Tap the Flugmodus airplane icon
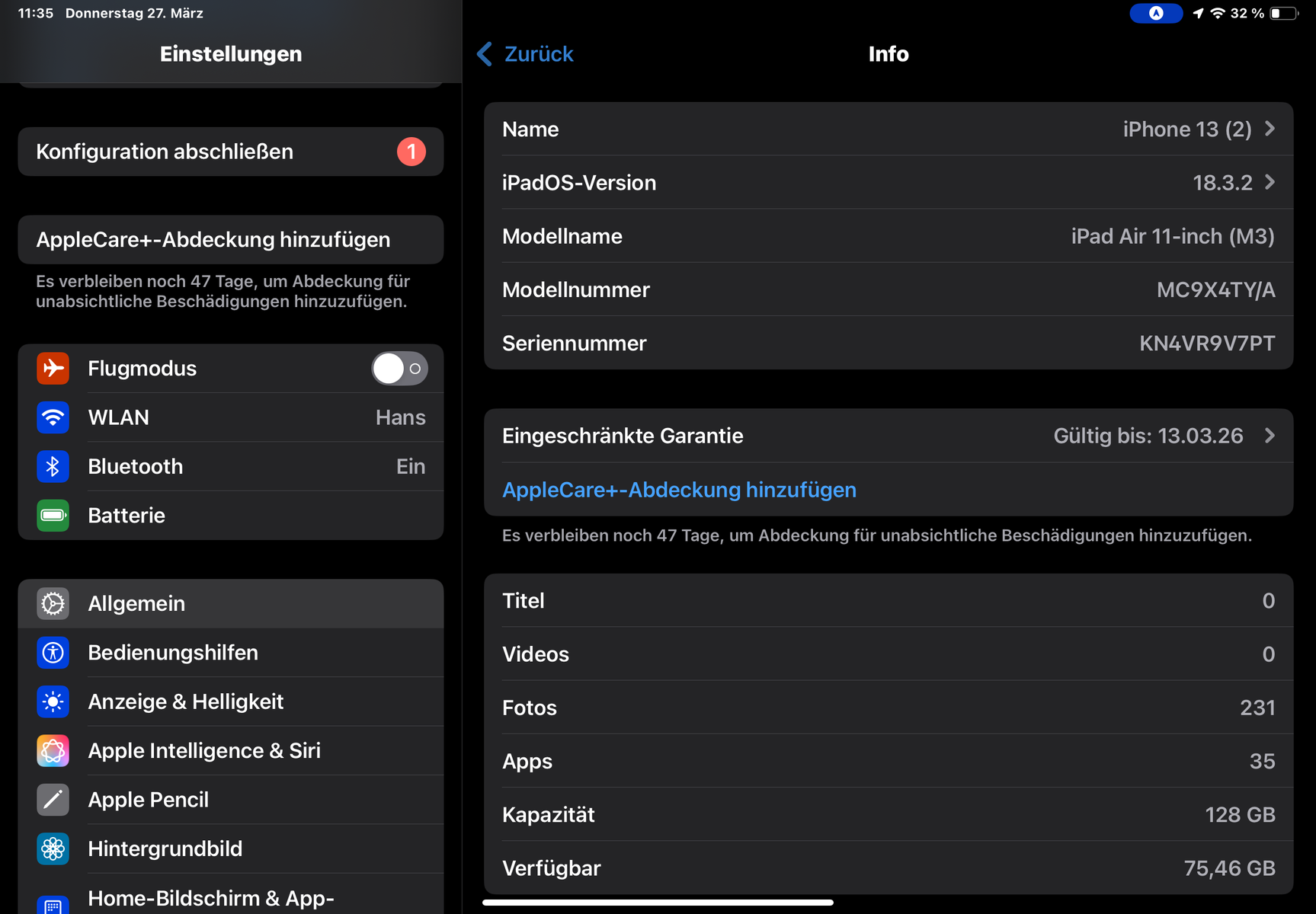Screen dimensions: 1316x914 (x=53, y=369)
